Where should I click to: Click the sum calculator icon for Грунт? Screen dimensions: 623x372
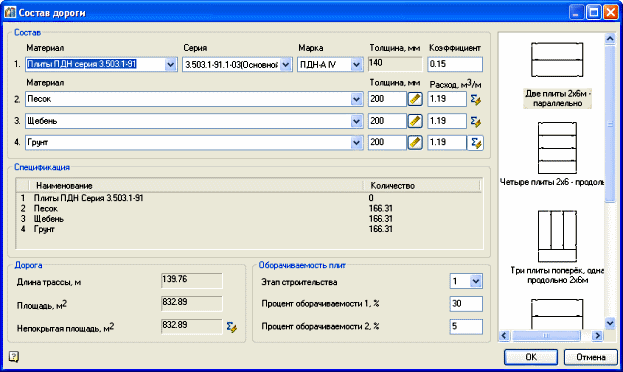click(x=476, y=142)
